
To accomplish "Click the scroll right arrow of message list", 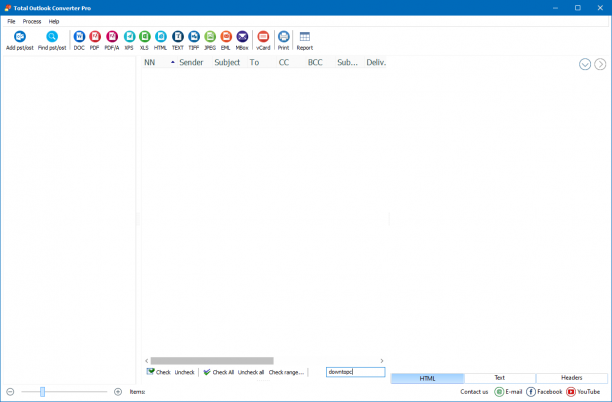I will (382, 361).
